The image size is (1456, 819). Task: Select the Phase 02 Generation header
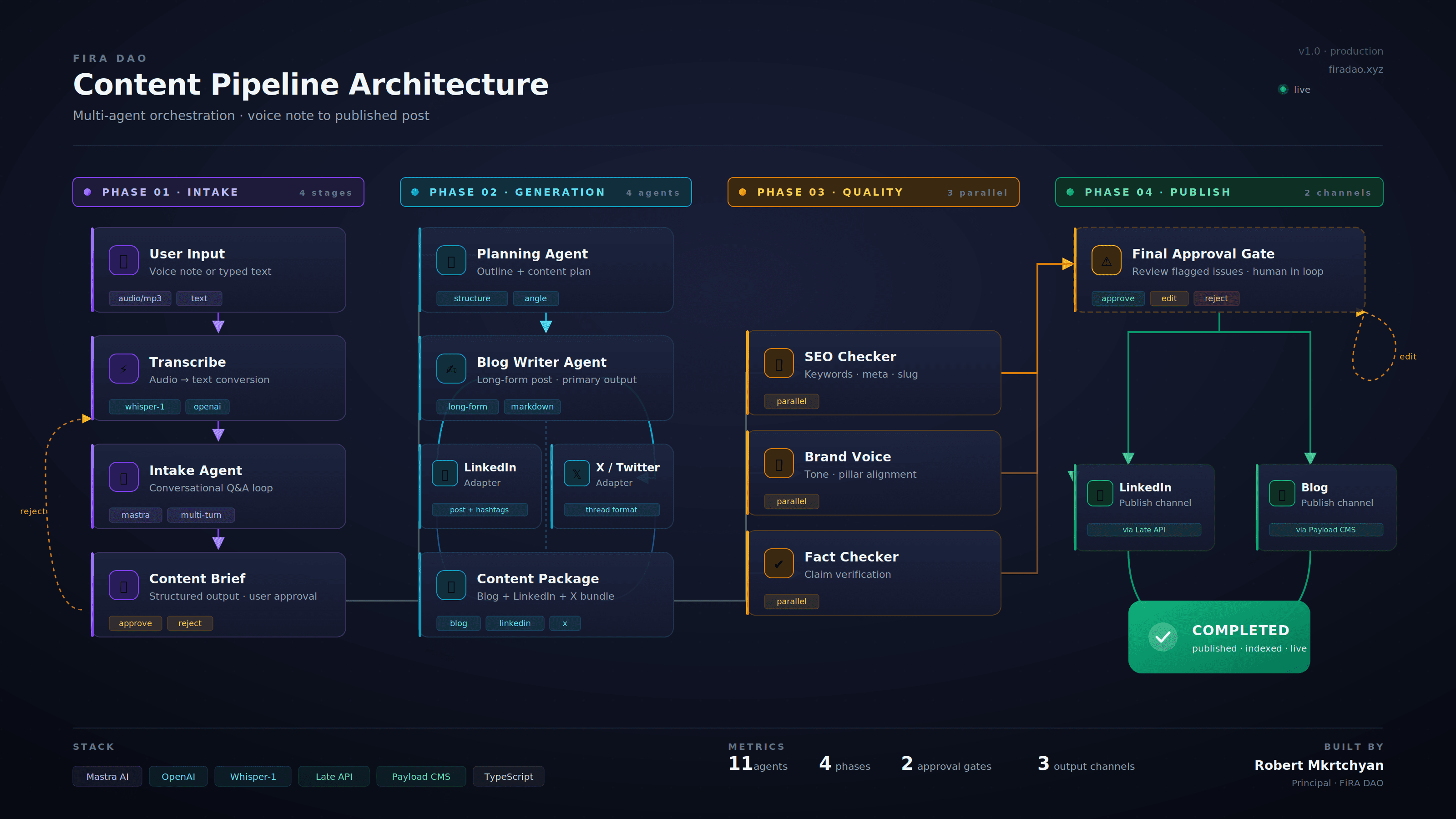(546, 192)
